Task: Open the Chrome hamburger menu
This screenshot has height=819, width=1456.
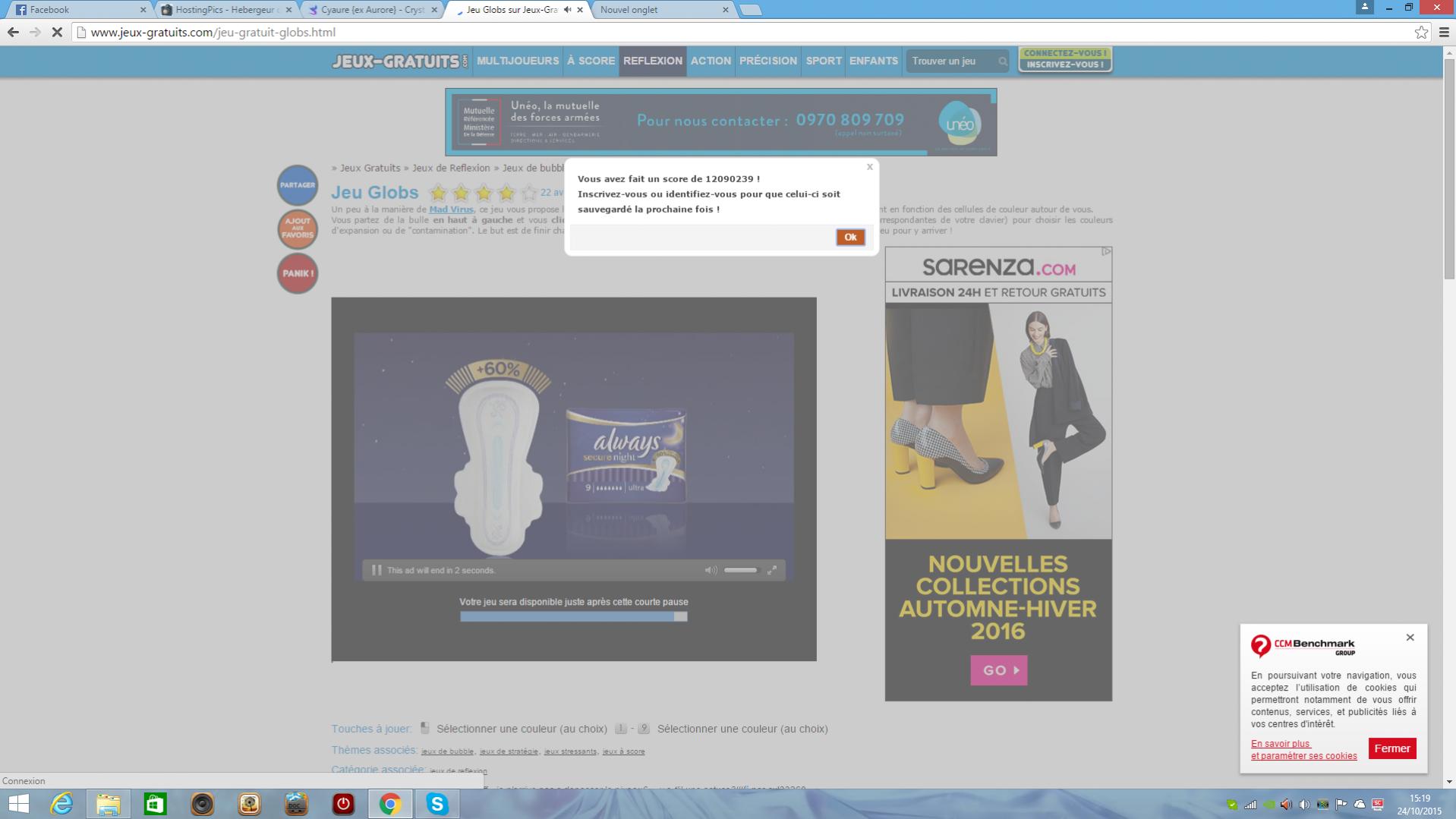Action: tap(1444, 32)
